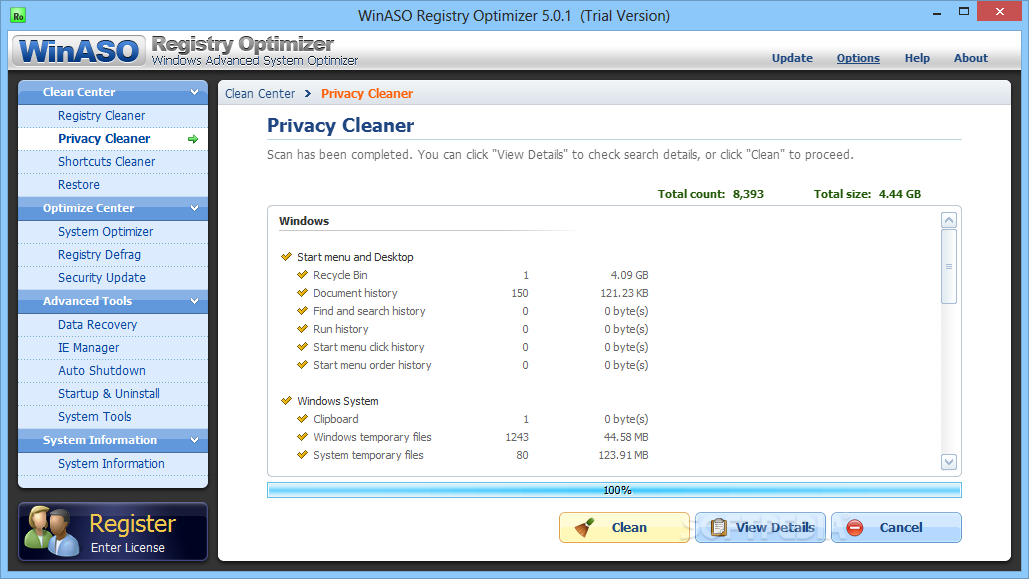Select Privacy Cleaner in sidebar

(113, 139)
